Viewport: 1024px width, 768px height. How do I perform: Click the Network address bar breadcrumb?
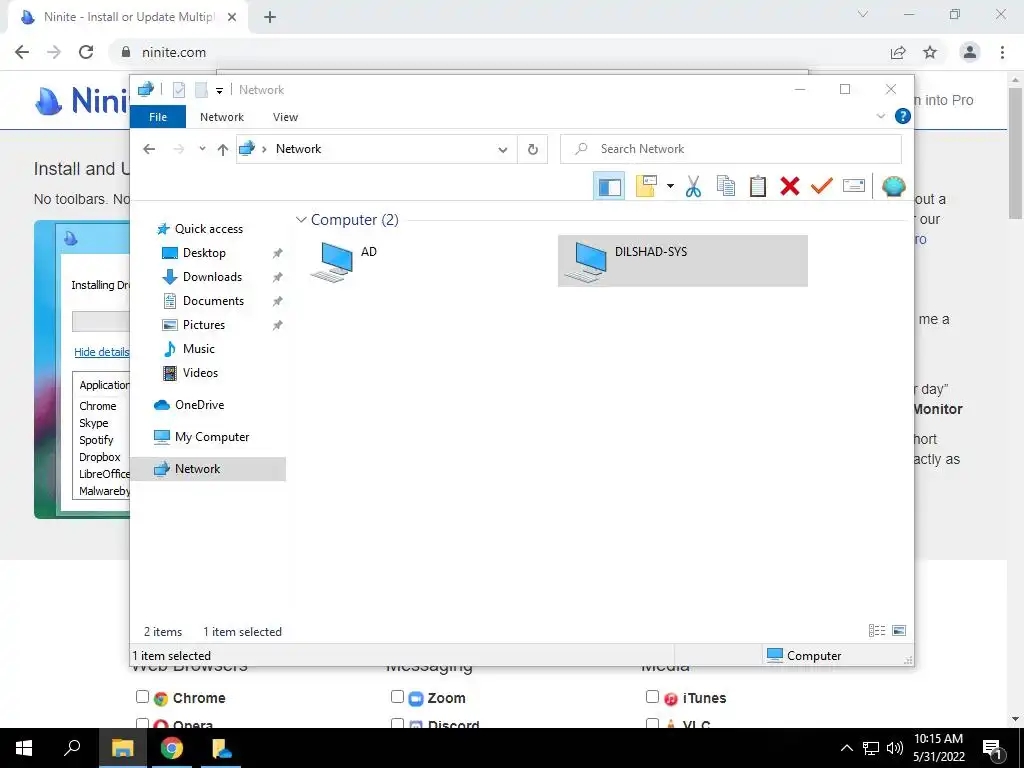[x=298, y=149]
